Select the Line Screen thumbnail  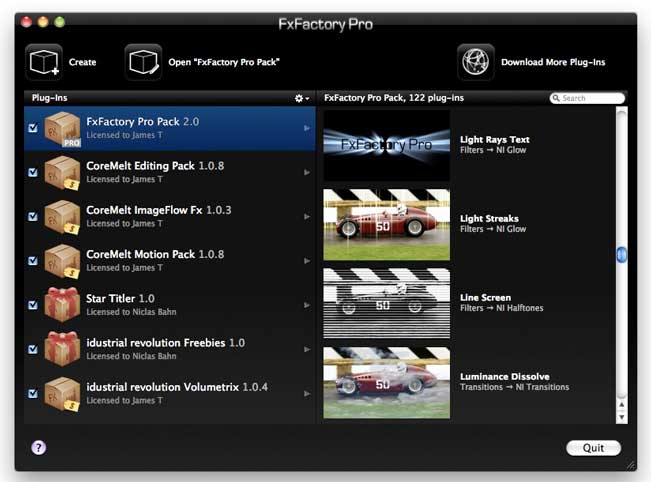[x=387, y=303]
